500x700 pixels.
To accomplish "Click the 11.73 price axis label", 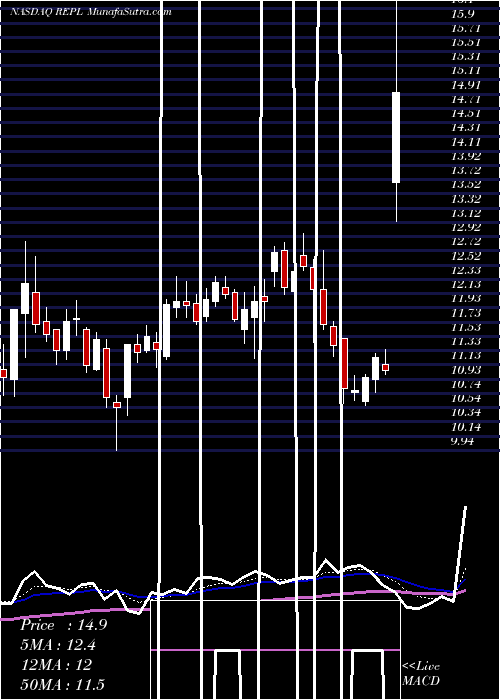I will [466, 312].
